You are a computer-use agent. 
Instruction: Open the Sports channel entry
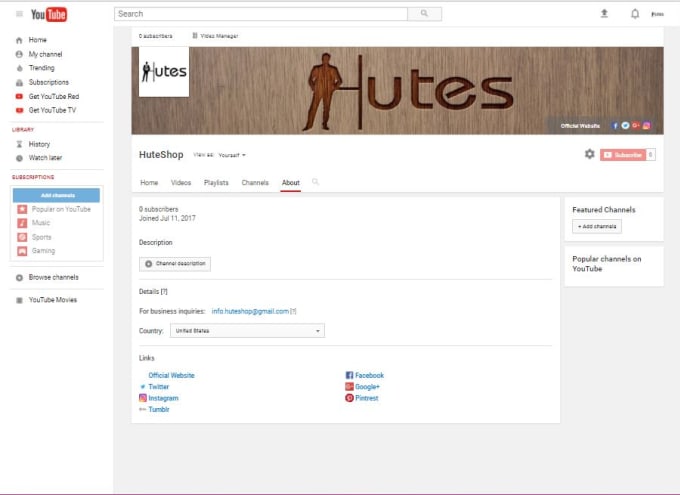pos(41,237)
